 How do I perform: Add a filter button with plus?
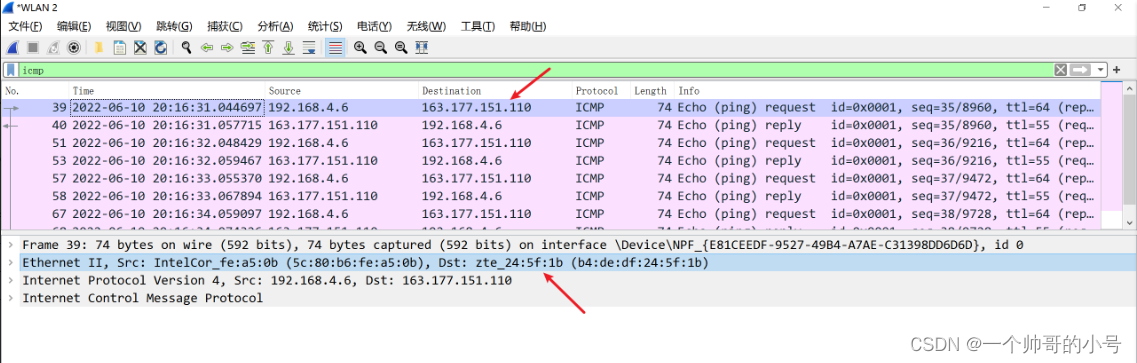1117,70
